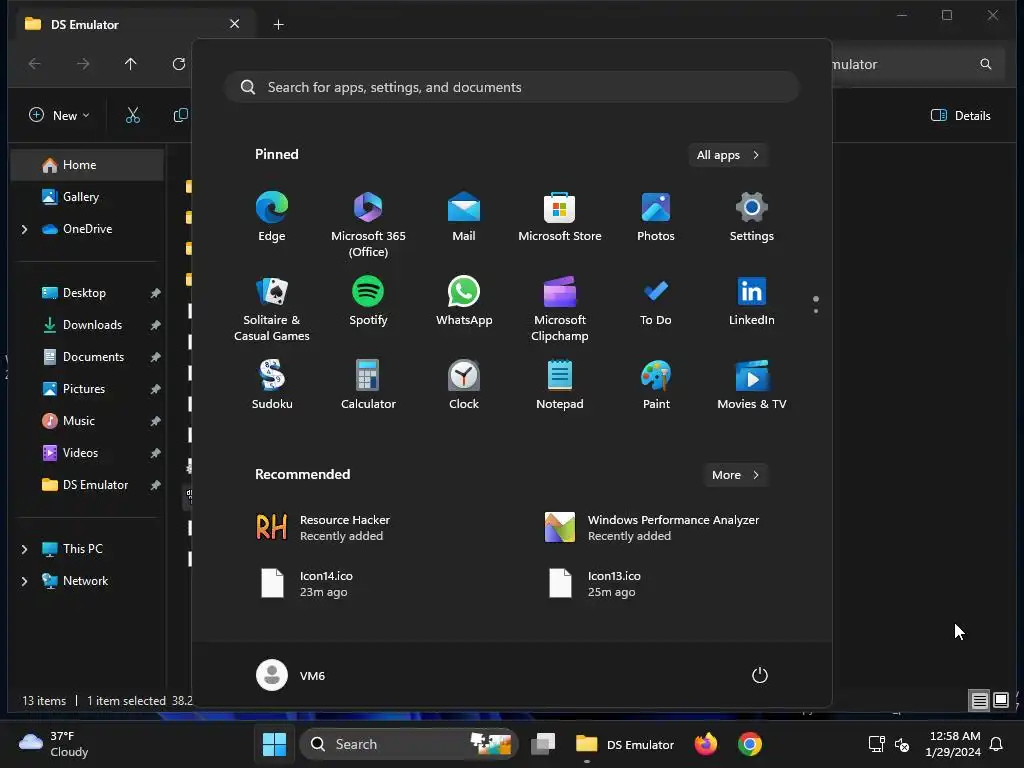The width and height of the screenshot is (1024, 768).
Task: Launch the Photos app
Action: click(x=656, y=217)
